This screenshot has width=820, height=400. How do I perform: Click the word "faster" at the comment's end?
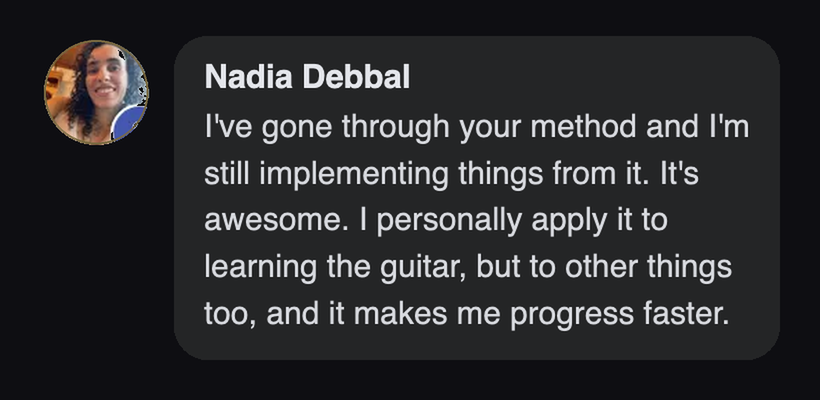pyautogui.click(x=681, y=314)
